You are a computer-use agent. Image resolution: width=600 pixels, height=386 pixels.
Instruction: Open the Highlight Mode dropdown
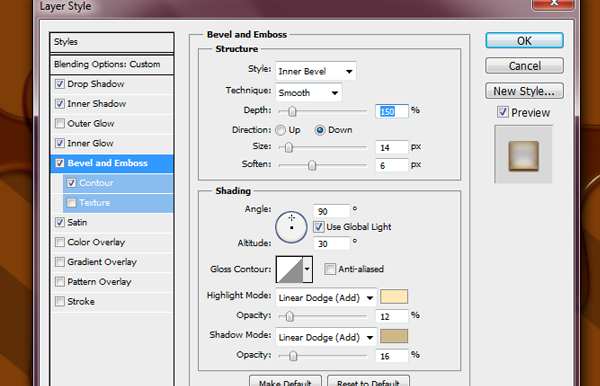[326, 298]
